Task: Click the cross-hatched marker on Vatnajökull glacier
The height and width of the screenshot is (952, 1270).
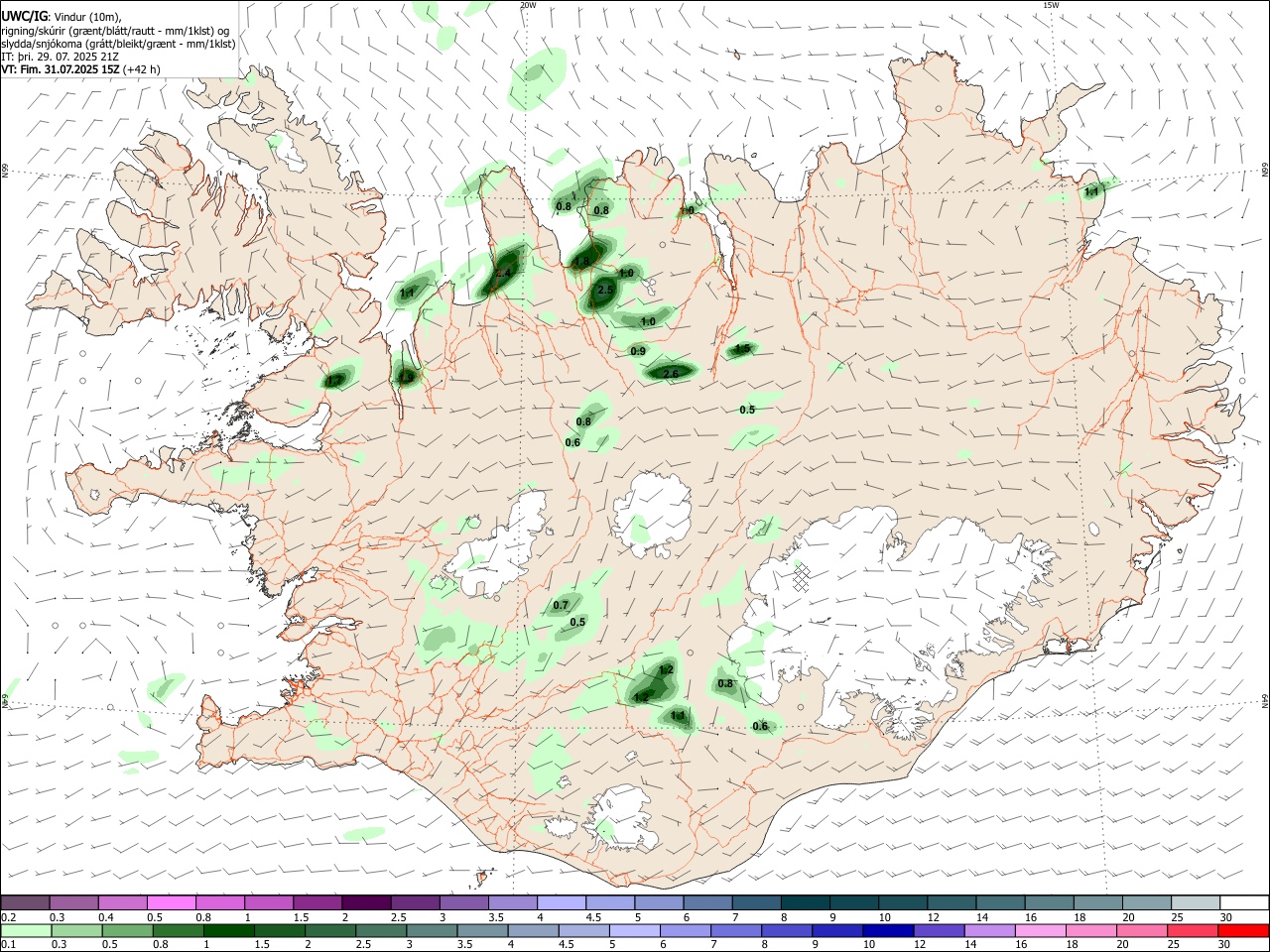Action: point(801,576)
